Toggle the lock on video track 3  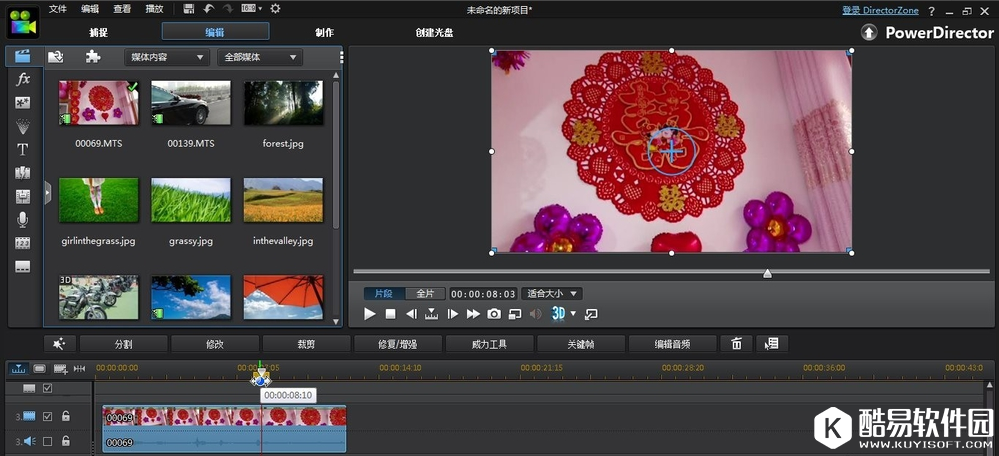[x=66, y=417]
